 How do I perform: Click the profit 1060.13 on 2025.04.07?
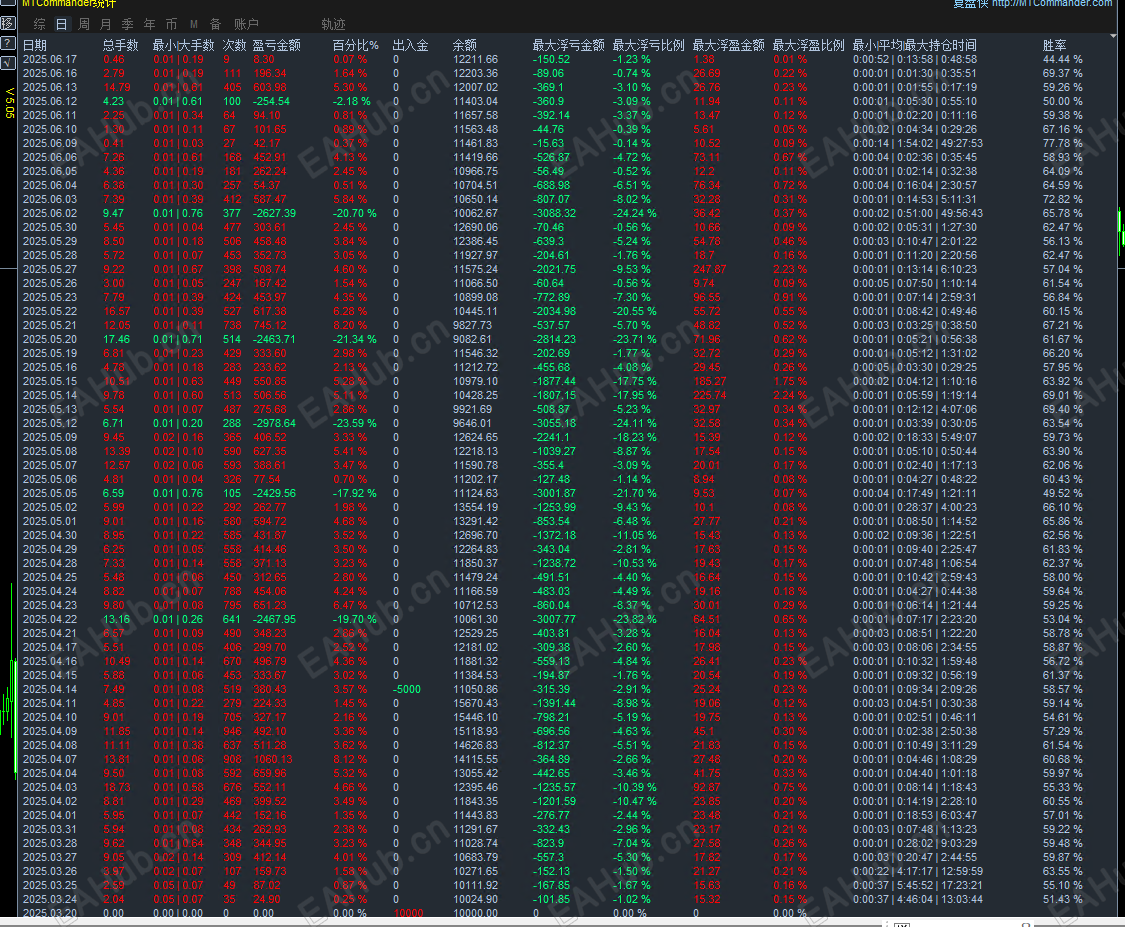point(273,759)
